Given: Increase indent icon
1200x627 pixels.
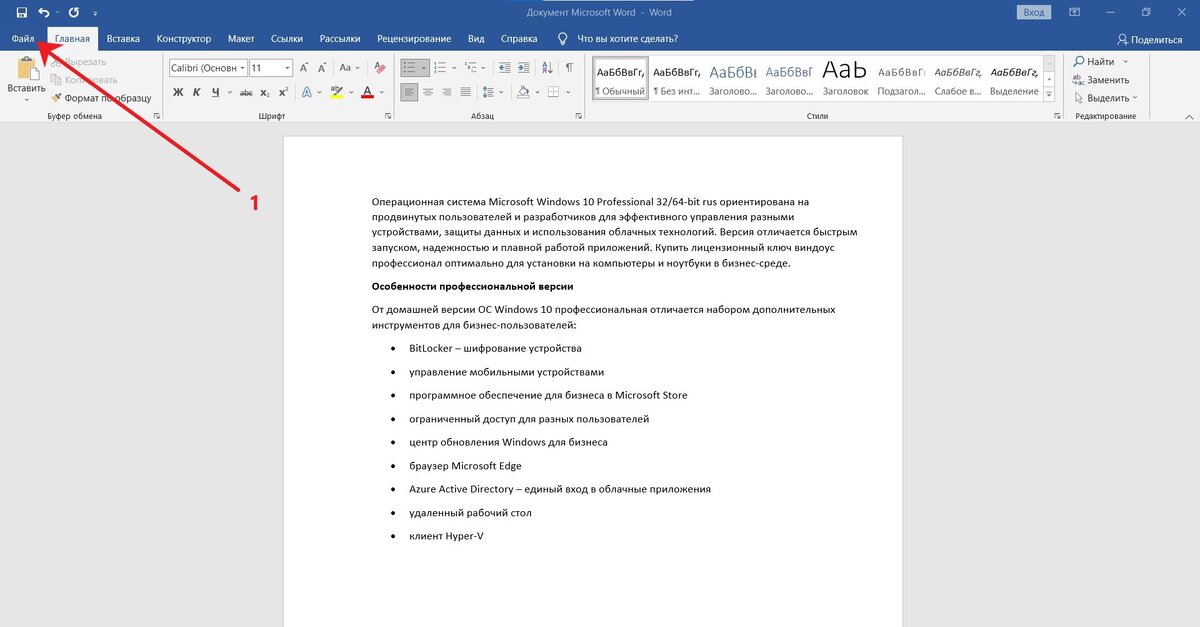Looking at the screenshot, I should pyautogui.click(x=524, y=68).
